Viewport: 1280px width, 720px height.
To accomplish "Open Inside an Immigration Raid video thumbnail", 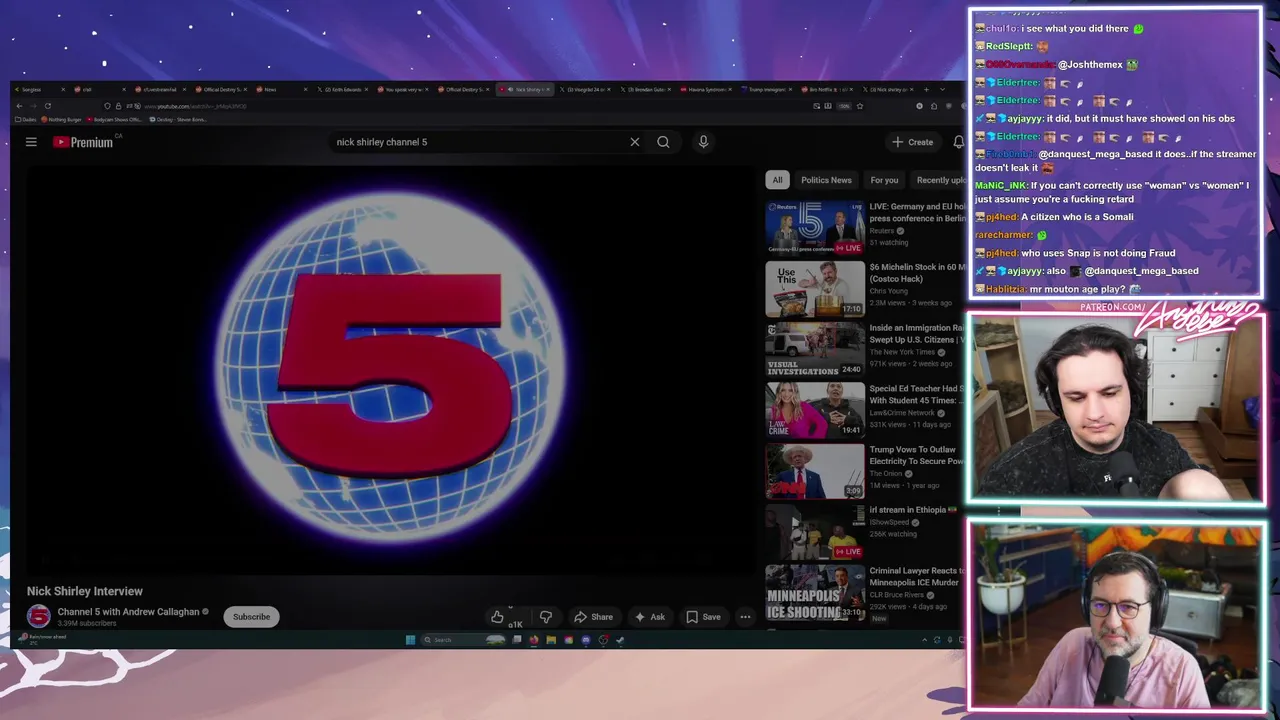I will tap(815, 349).
